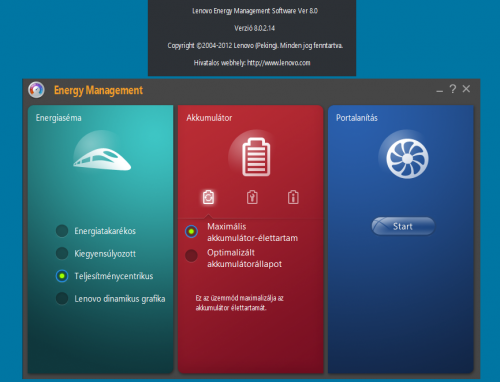
Task: Click the large battery icon
Action: 256,157
